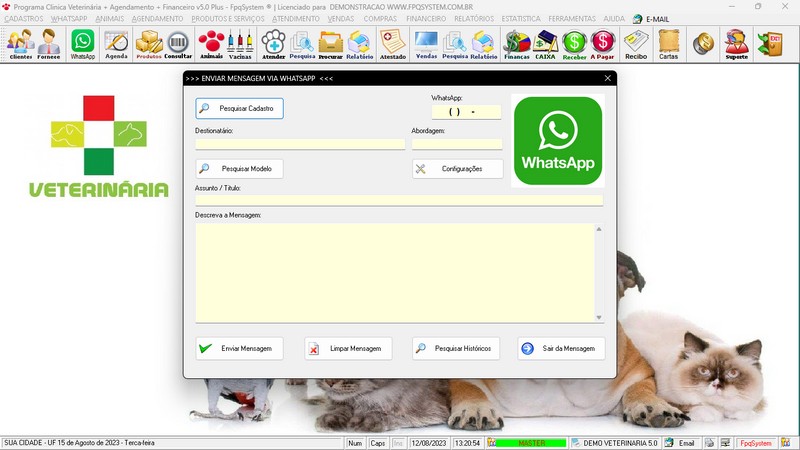The image size is (800, 450).
Task: Click the Atender paw-cross icon
Action: pyautogui.click(x=273, y=44)
